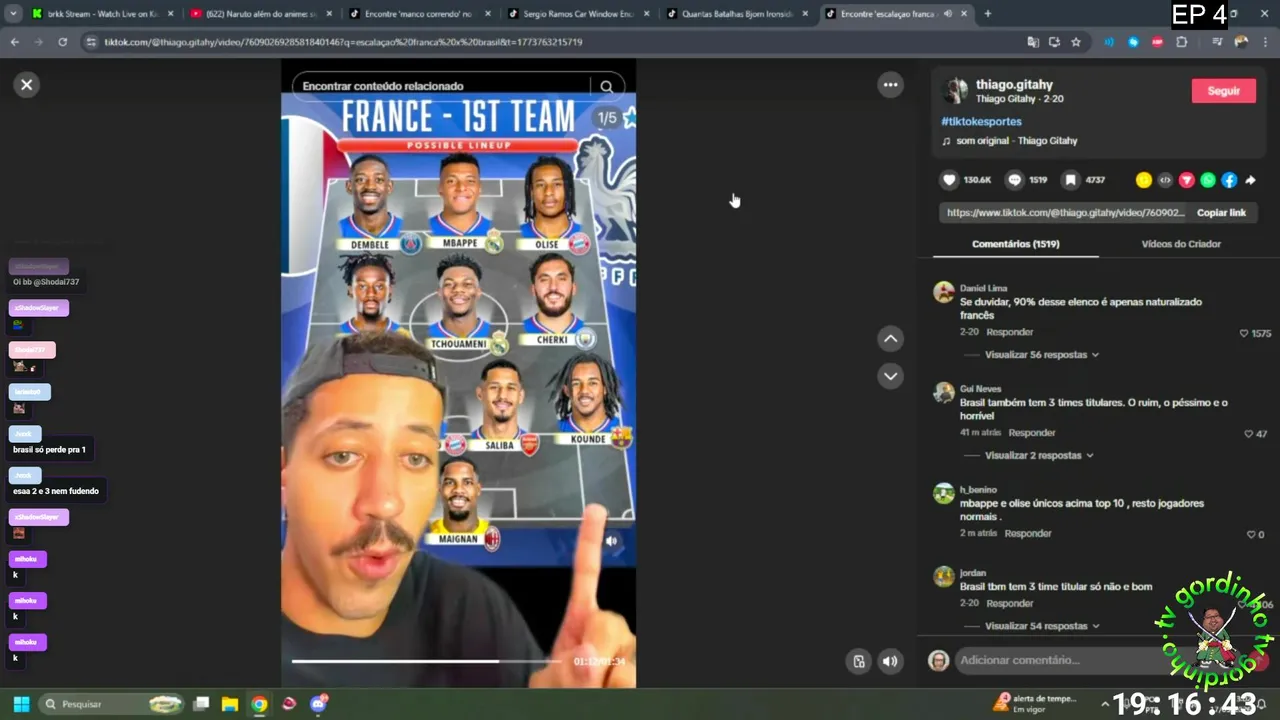Go to next video with down arrow
The width and height of the screenshot is (1280, 720).
point(890,376)
